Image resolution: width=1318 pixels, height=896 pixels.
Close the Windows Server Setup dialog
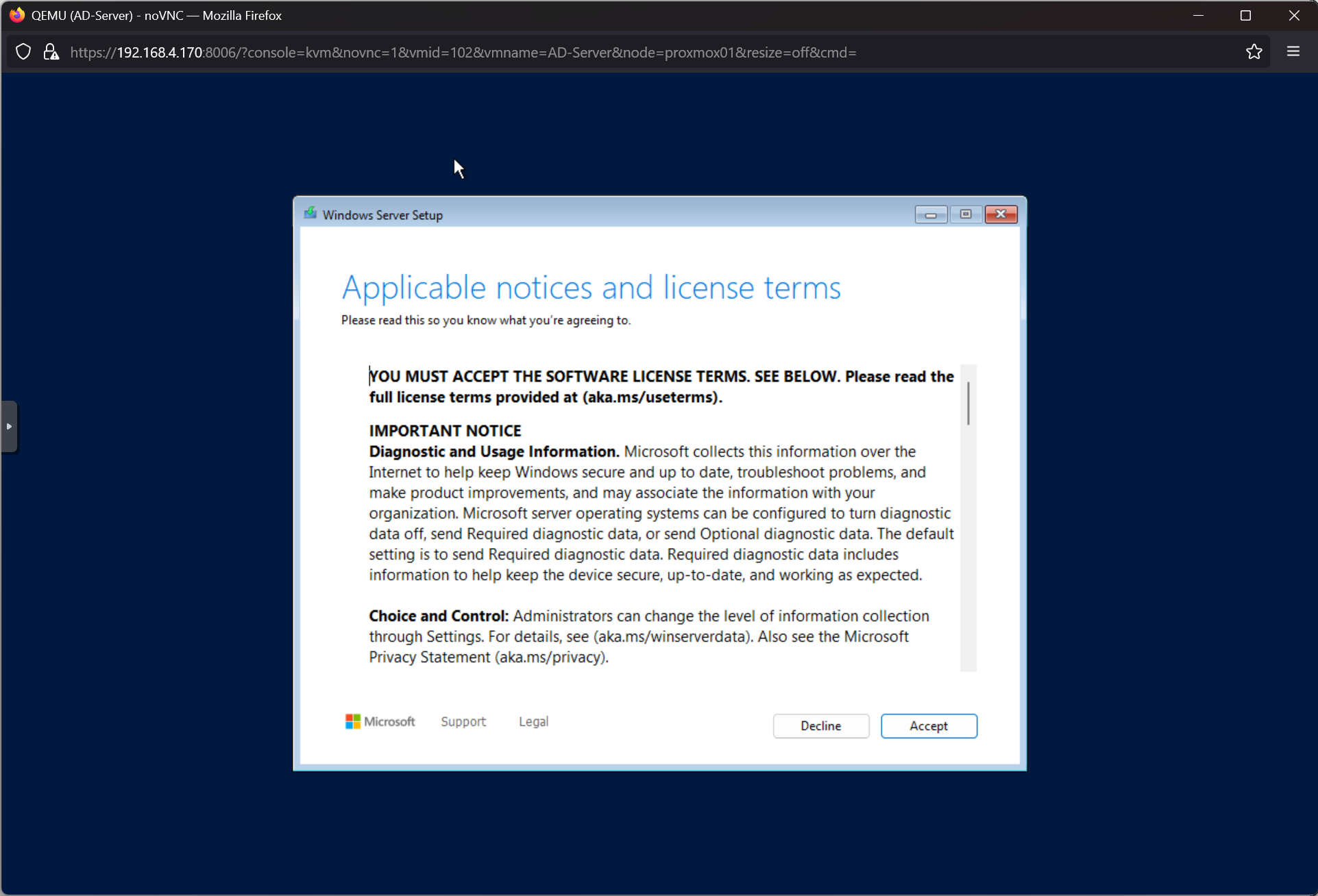click(1001, 214)
